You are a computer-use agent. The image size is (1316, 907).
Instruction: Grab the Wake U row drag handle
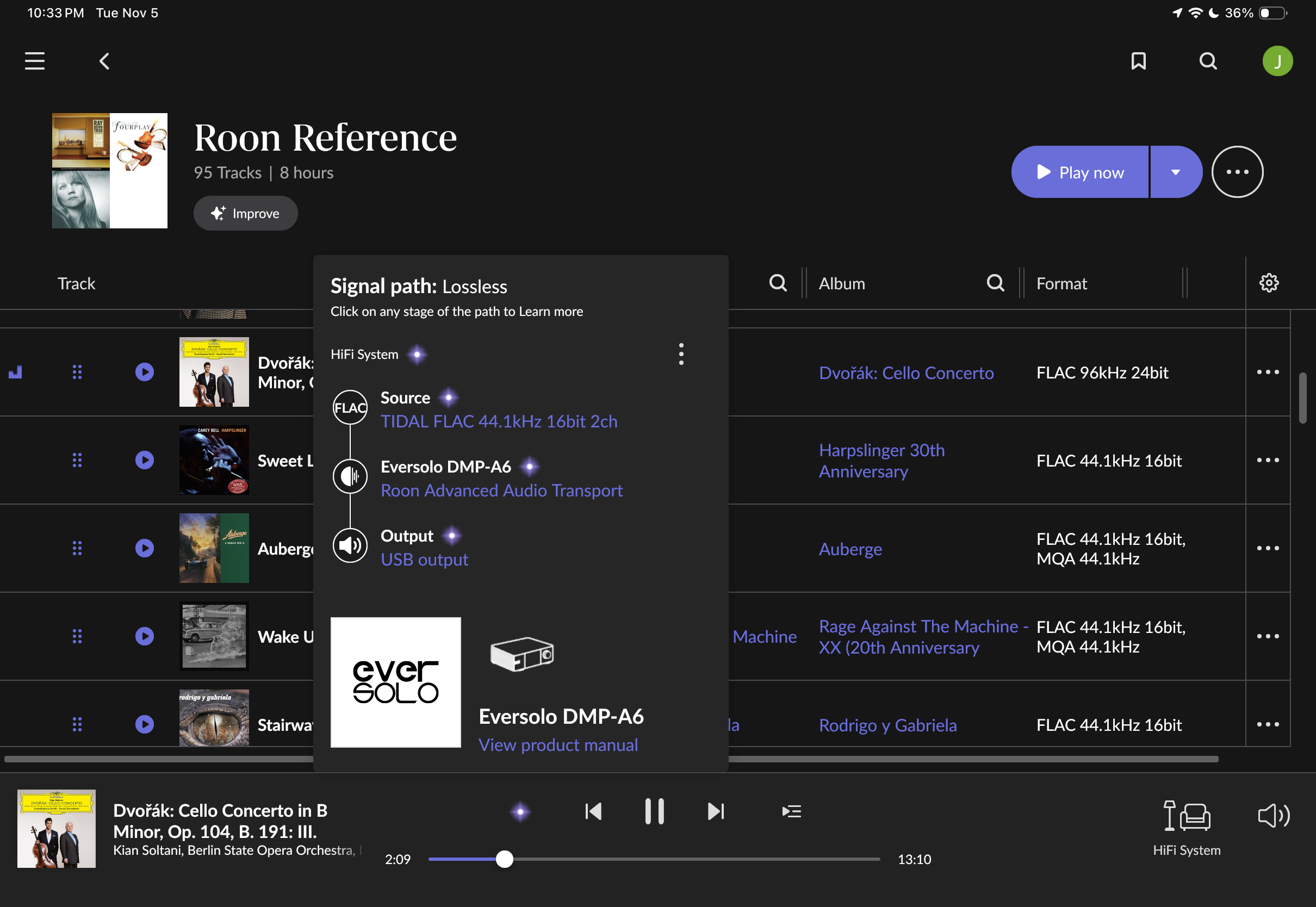(77, 636)
